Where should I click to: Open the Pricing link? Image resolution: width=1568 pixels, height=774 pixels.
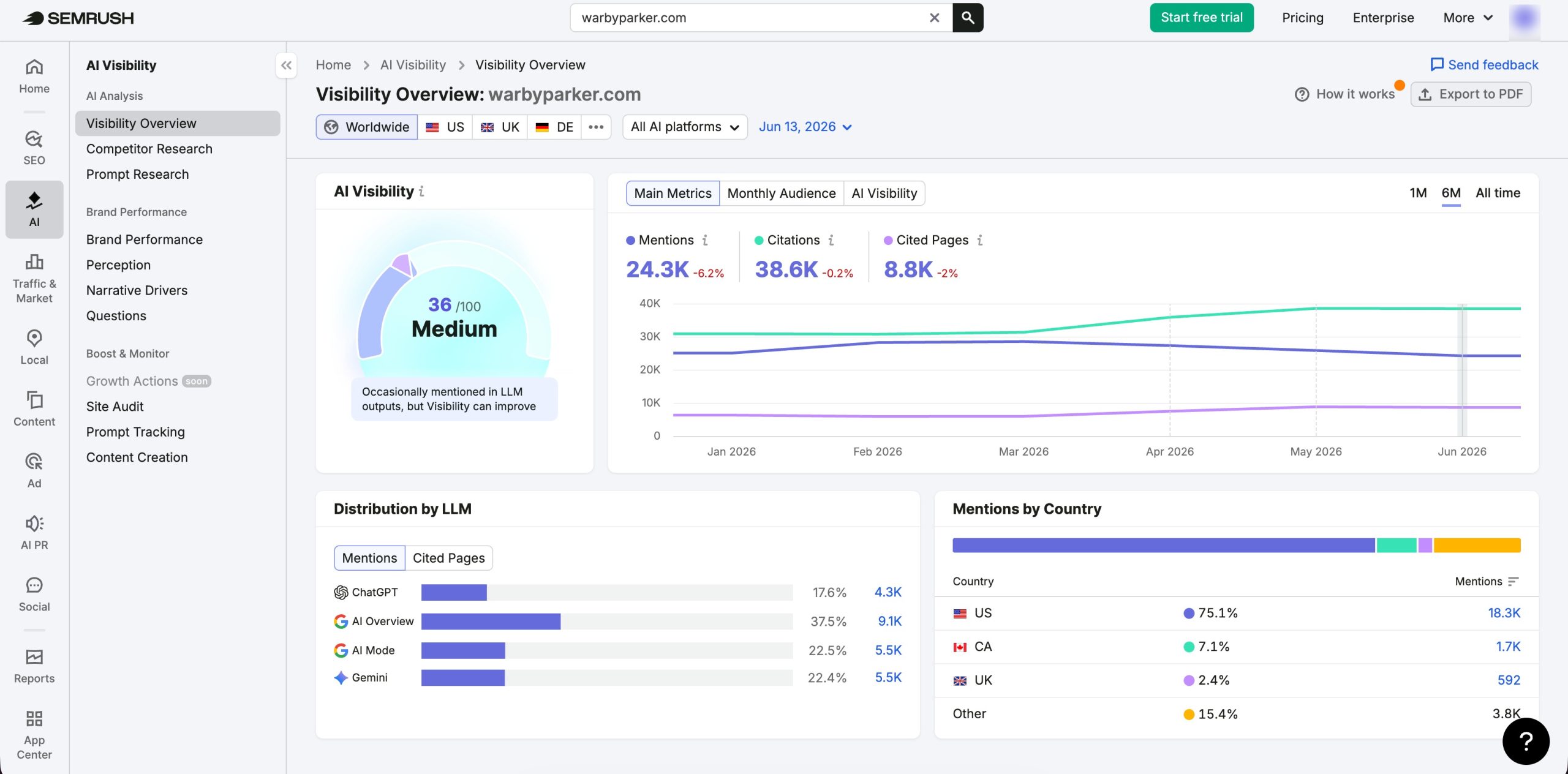click(1302, 18)
